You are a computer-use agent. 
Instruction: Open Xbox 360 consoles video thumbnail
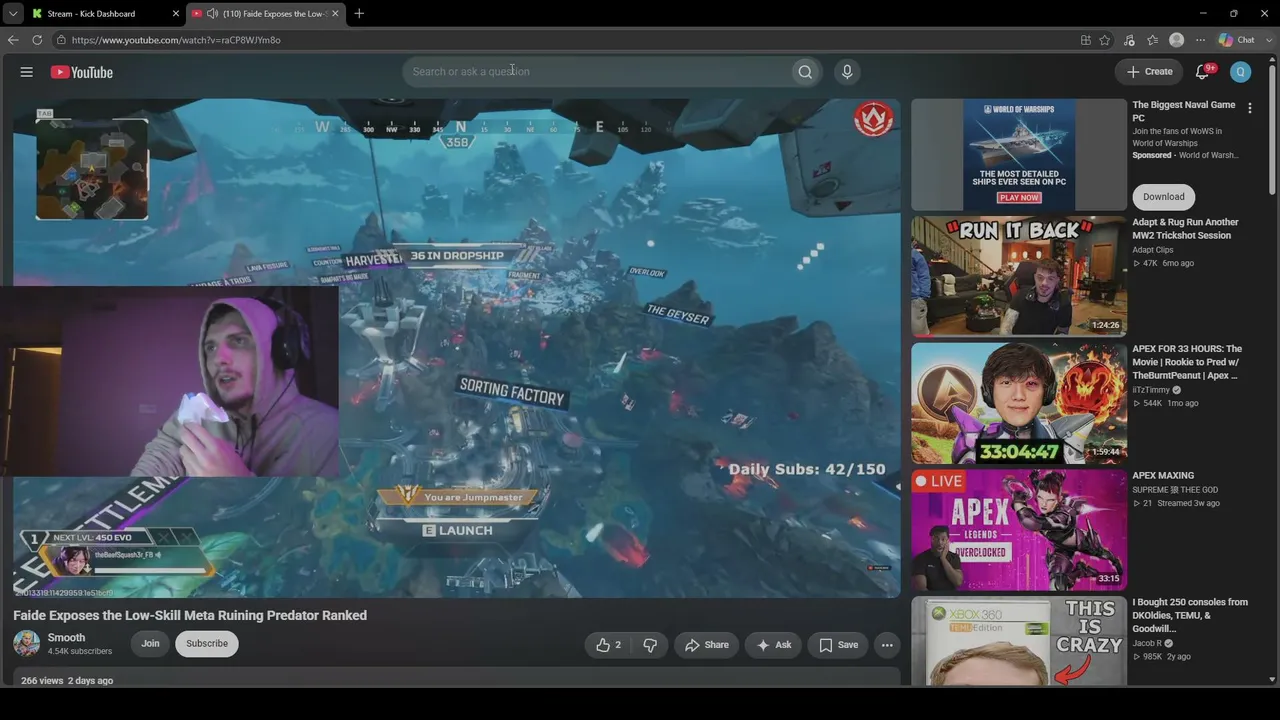(1019, 641)
